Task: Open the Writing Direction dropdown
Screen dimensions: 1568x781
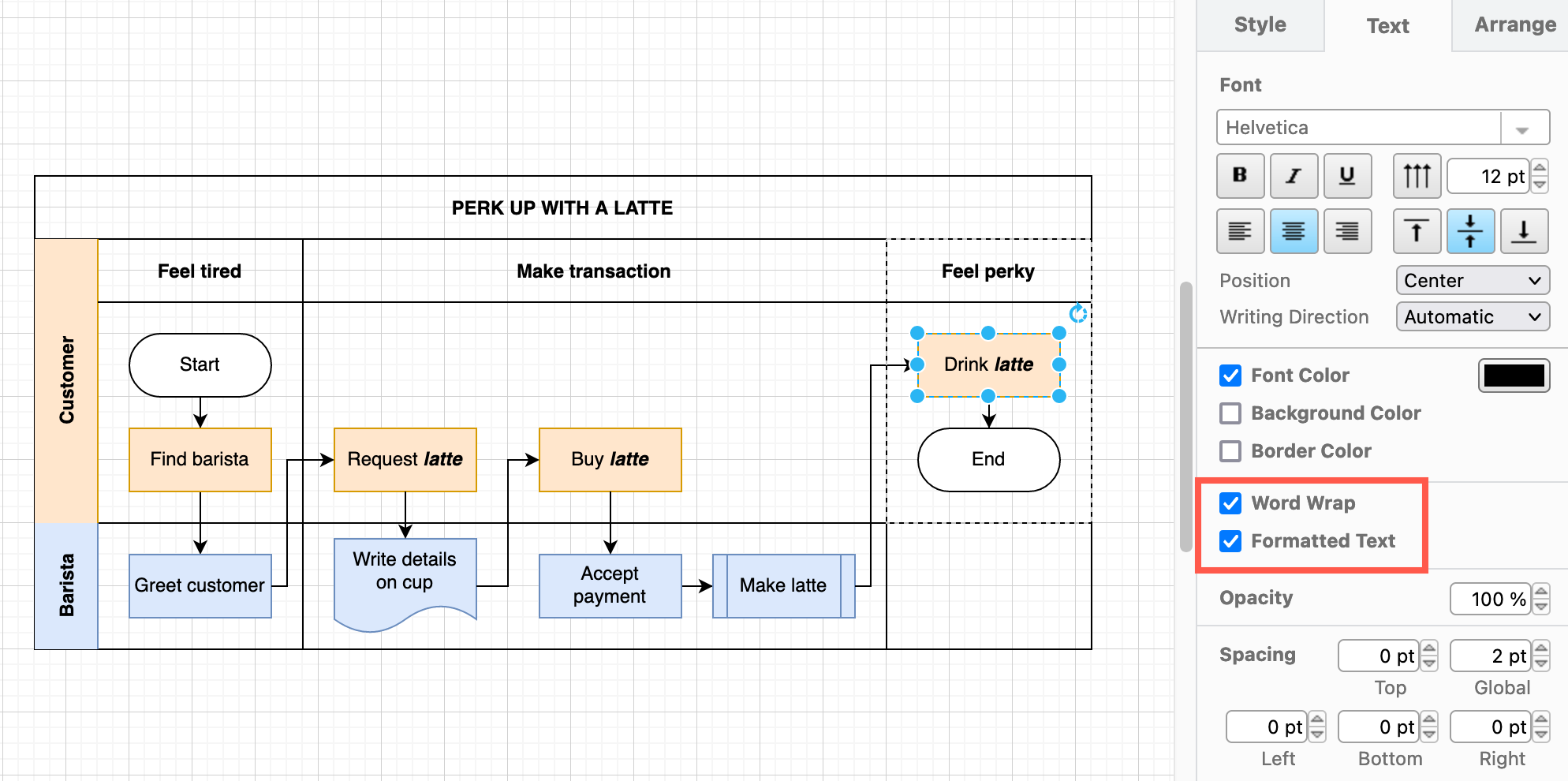Action: click(1472, 317)
